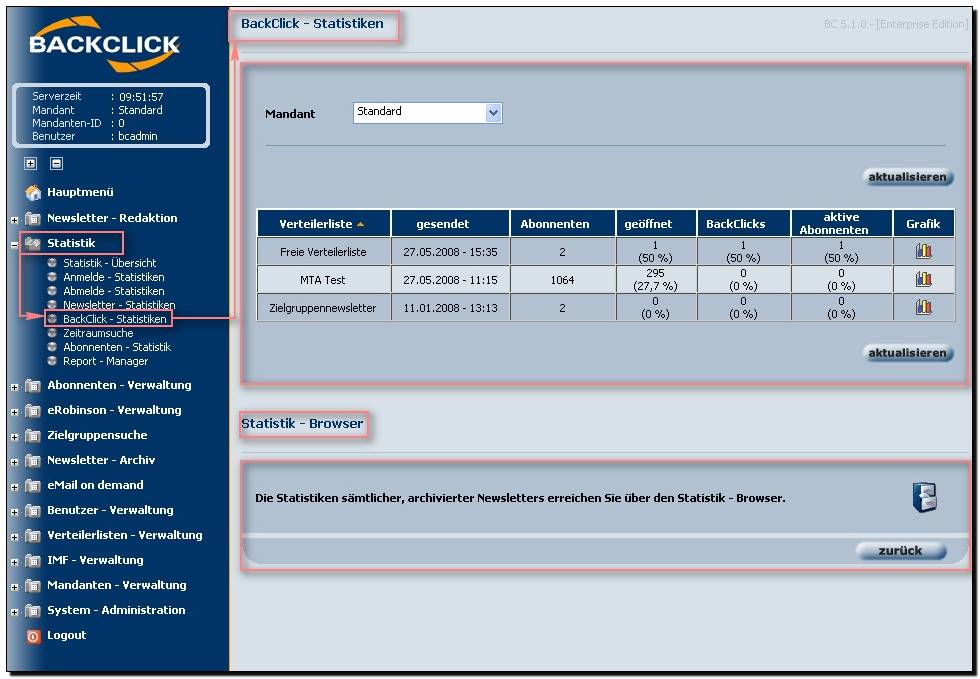Click the 'Freie Verteilerliste' table cell
Viewport: 980px width, 679px height.
click(x=324, y=251)
